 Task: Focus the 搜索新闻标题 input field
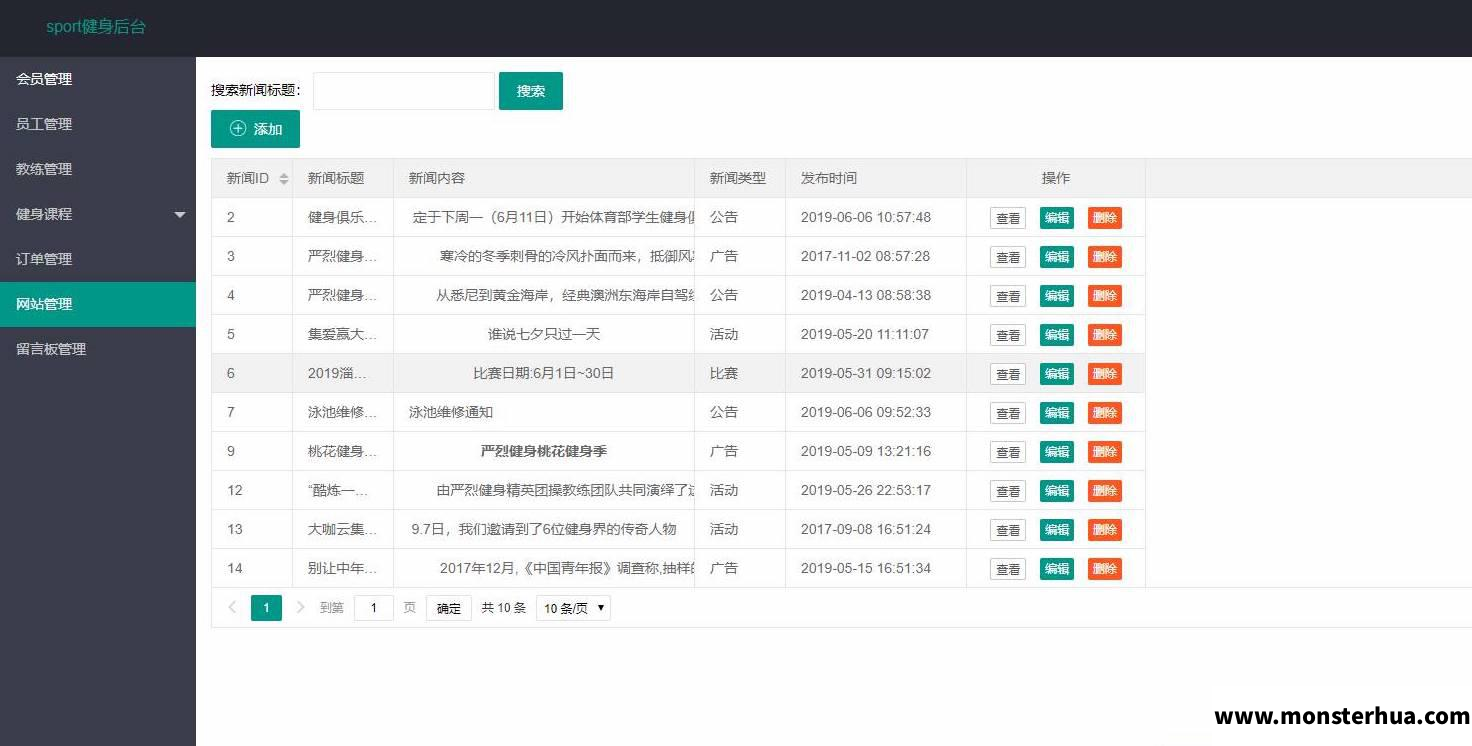tap(404, 91)
